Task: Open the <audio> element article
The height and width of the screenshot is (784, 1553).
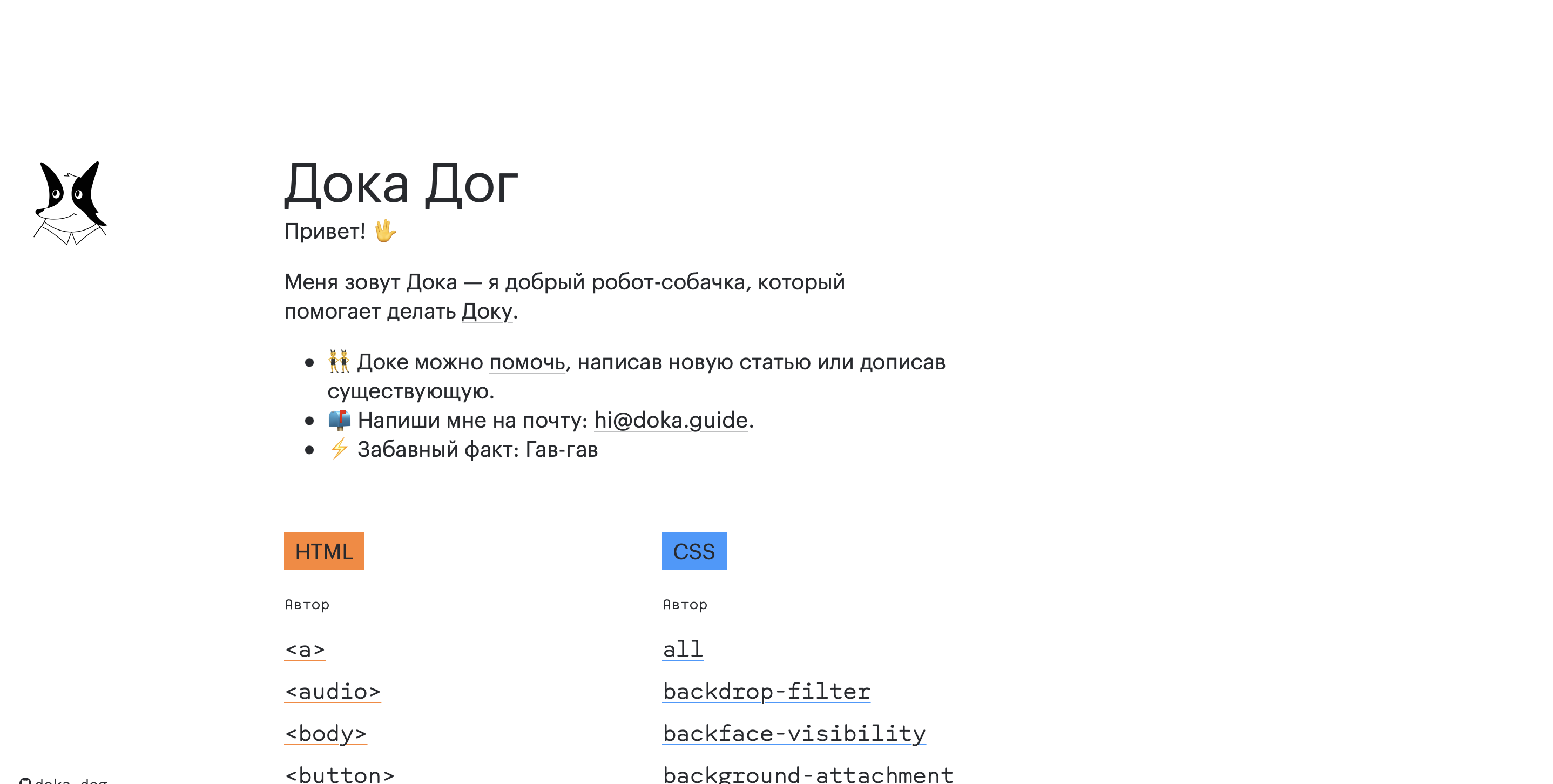Action: coord(332,691)
